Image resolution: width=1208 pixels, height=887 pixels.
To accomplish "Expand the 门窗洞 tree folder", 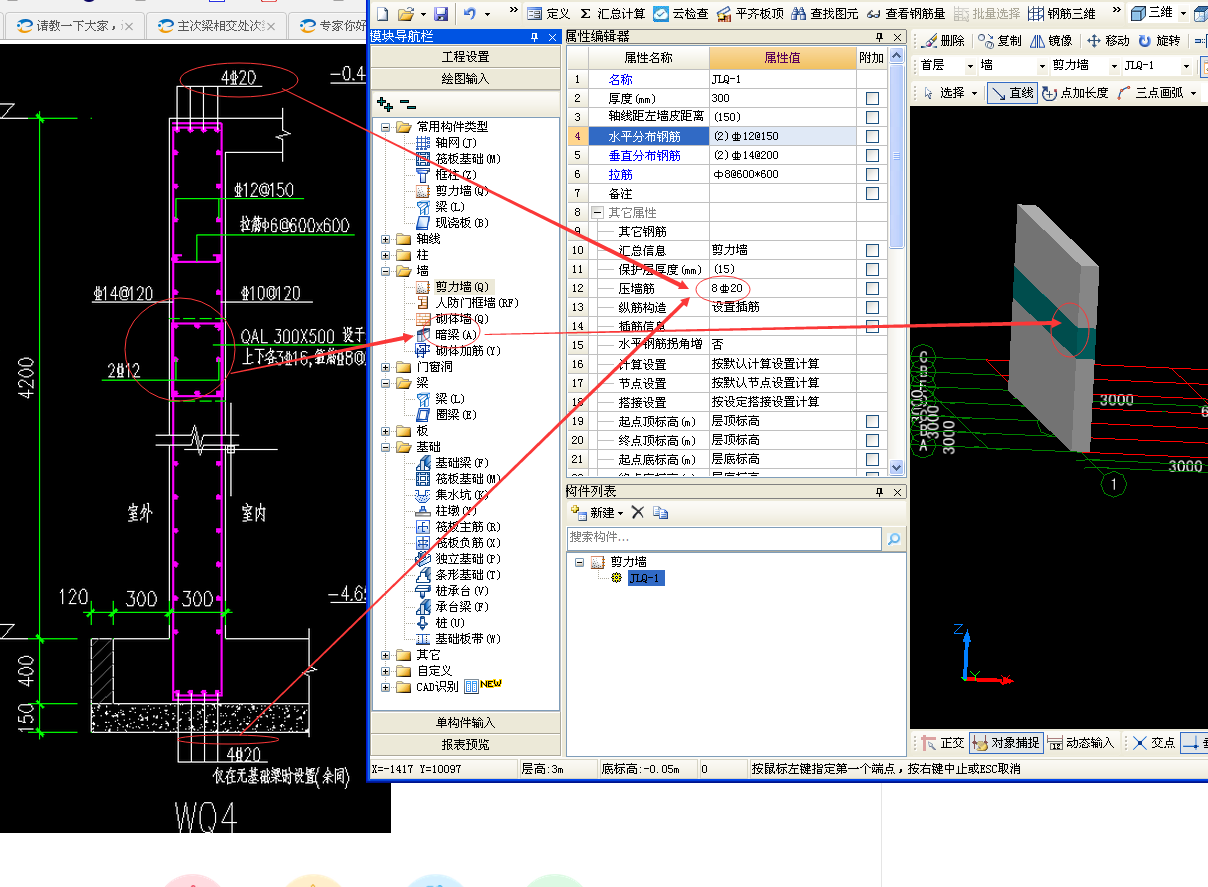I will (386, 367).
